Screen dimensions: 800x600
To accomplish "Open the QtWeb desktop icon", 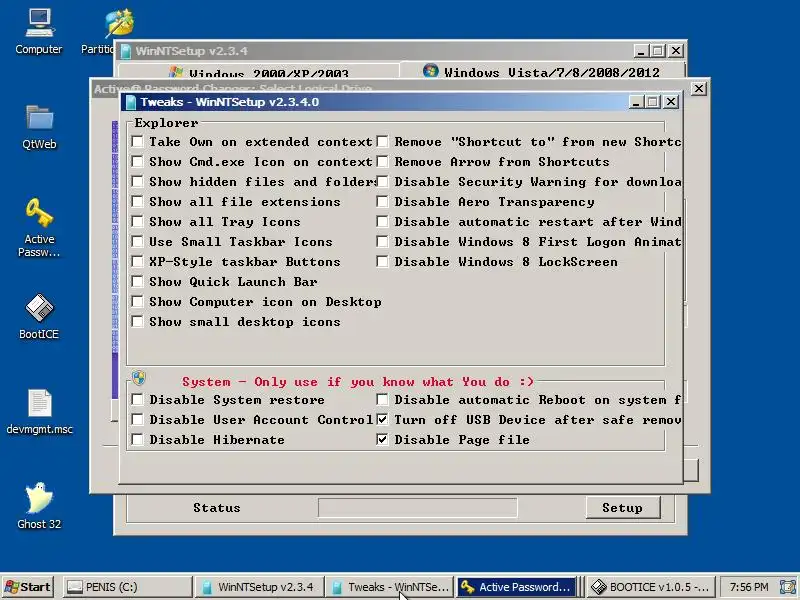I will (39, 128).
